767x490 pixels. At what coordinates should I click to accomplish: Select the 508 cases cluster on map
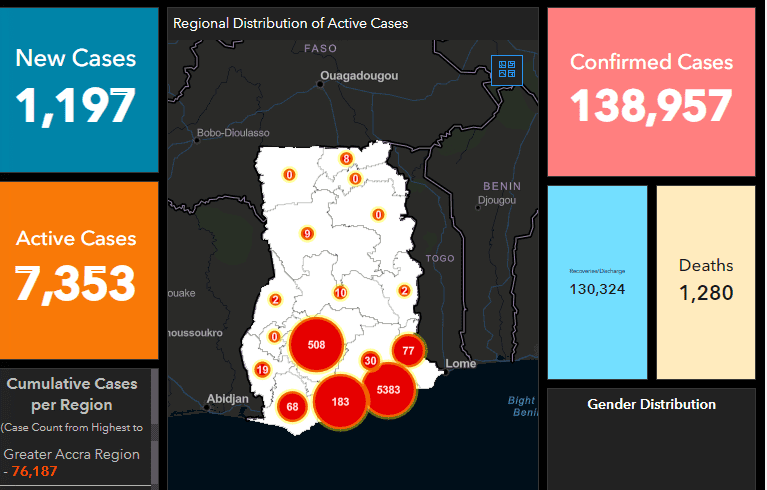tap(317, 345)
